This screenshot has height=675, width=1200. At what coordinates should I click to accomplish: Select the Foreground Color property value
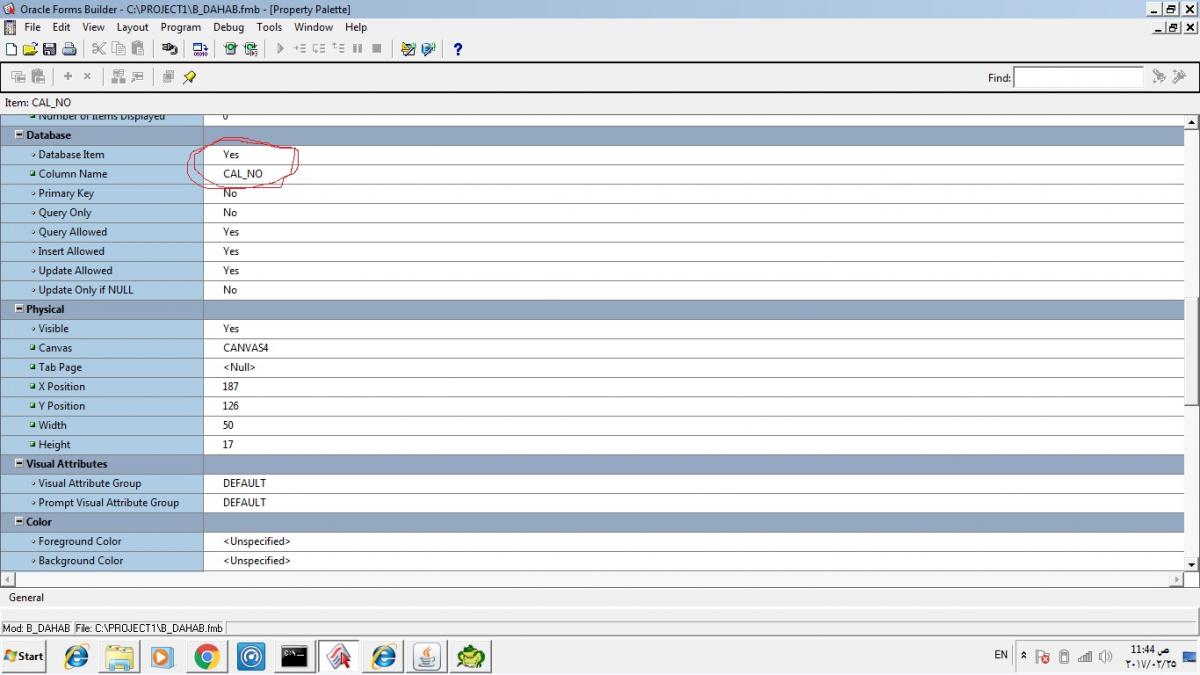(257, 541)
